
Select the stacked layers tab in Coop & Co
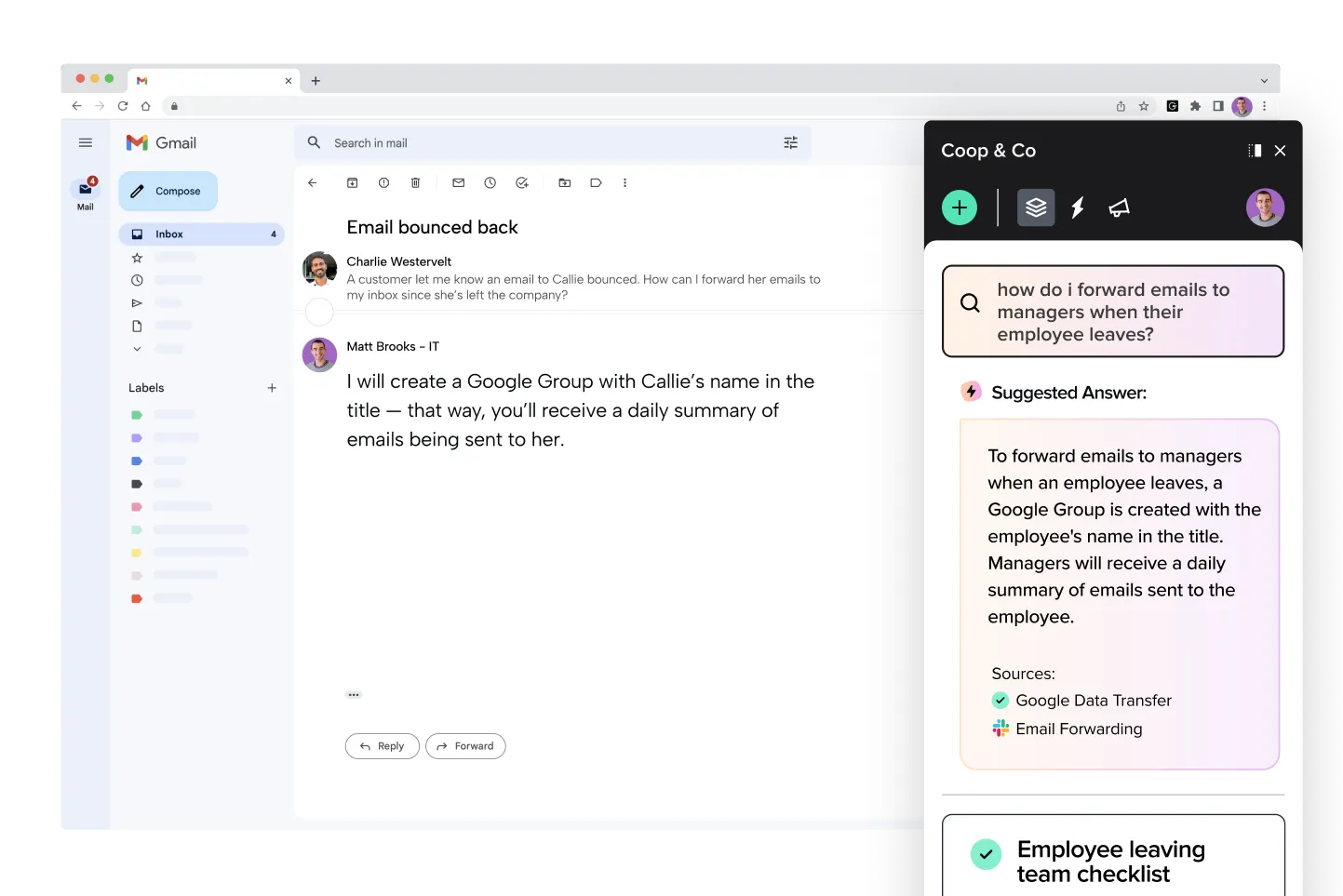pyautogui.click(x=1036, y=207)
